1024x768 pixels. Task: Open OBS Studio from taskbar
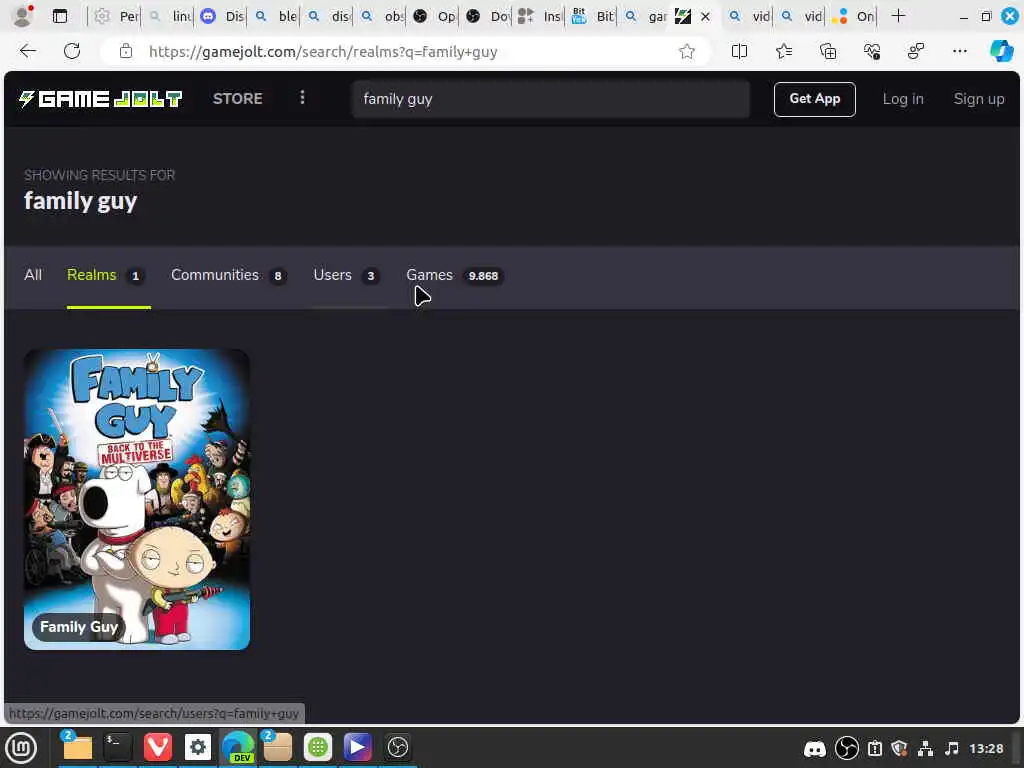click(398, 747)
